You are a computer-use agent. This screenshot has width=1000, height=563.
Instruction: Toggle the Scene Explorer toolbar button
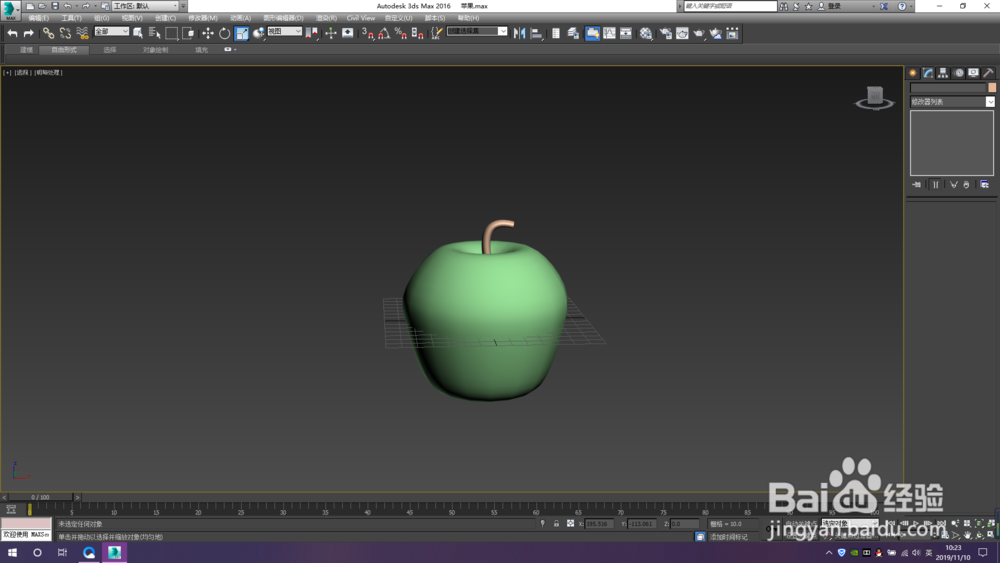[x=556, y=33]
